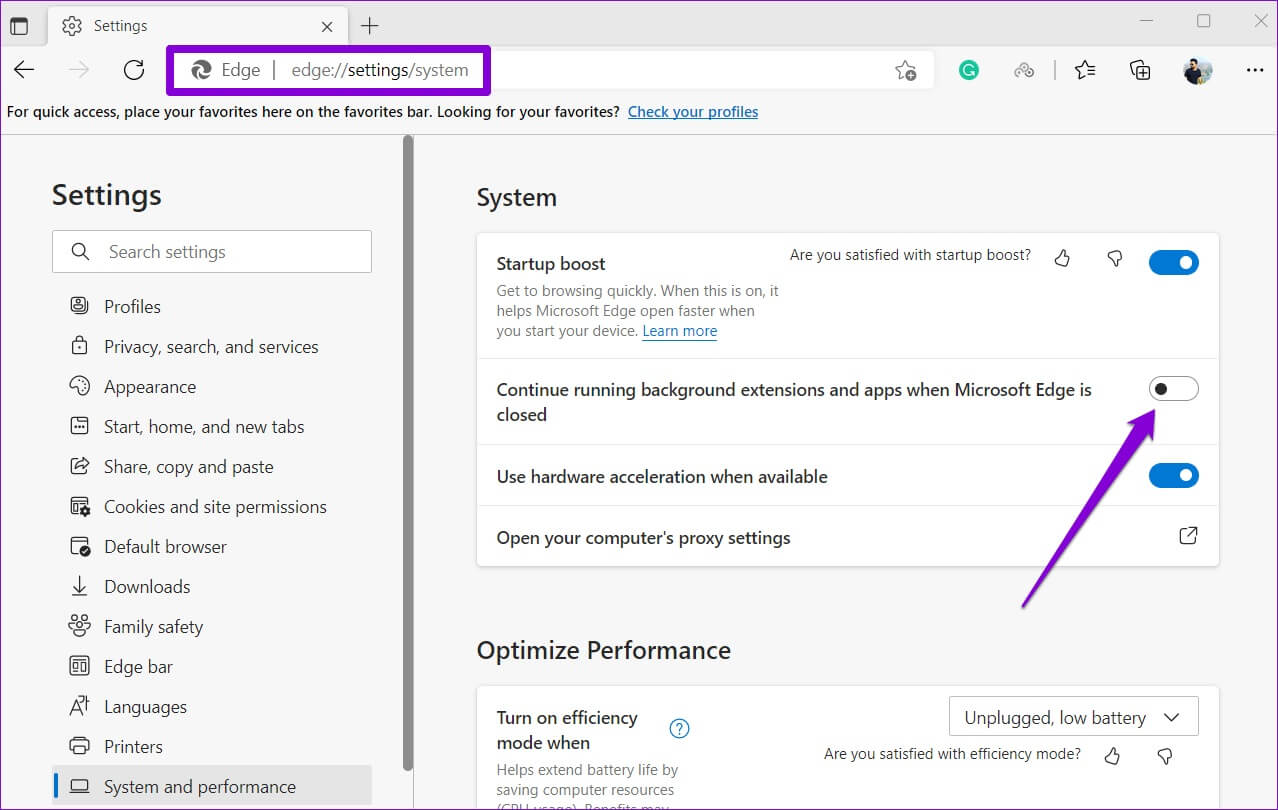The width and height of the screenshot is (1278, 810).
Task: Enable Continue running background extensions toggle
Action: pos(1173,389)
